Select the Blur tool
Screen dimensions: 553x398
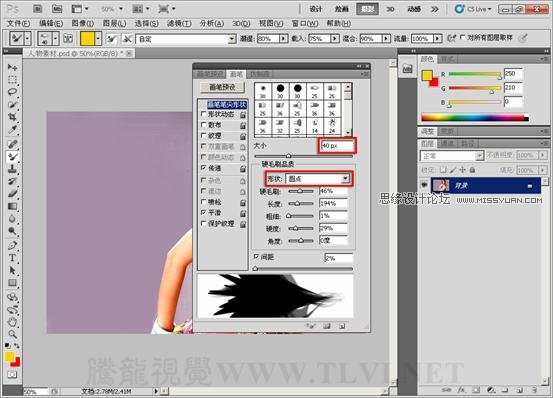[x=12, y=219]
